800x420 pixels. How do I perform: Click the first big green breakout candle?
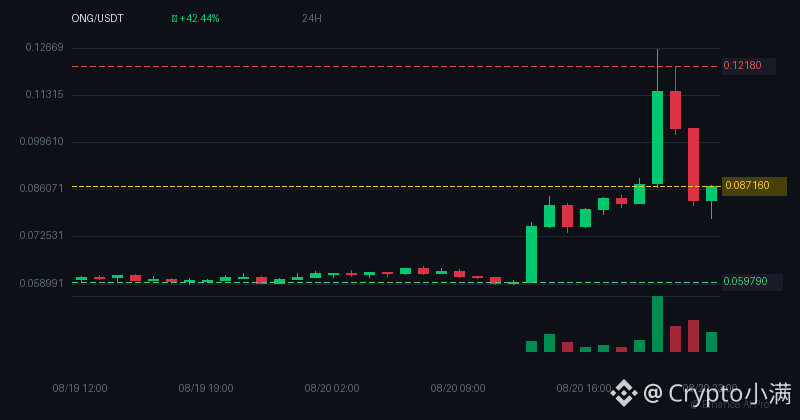point(531,254)
